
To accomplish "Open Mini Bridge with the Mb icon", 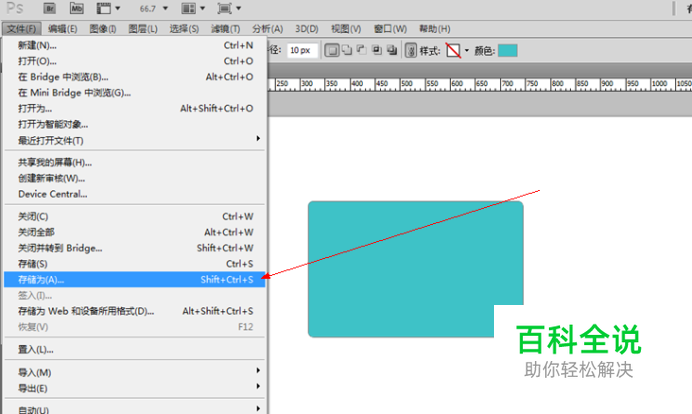I will click(76, 8).
